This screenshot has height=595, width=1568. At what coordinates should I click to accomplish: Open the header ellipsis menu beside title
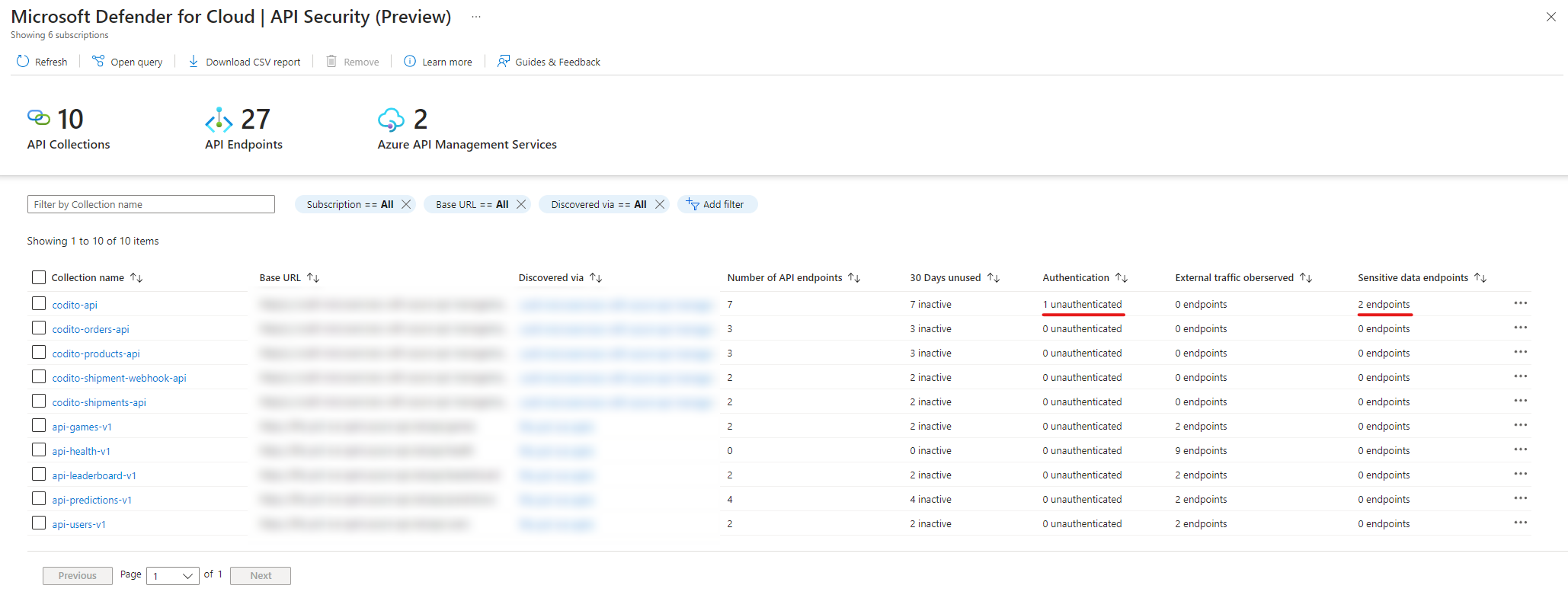click(x=476, y=17)
